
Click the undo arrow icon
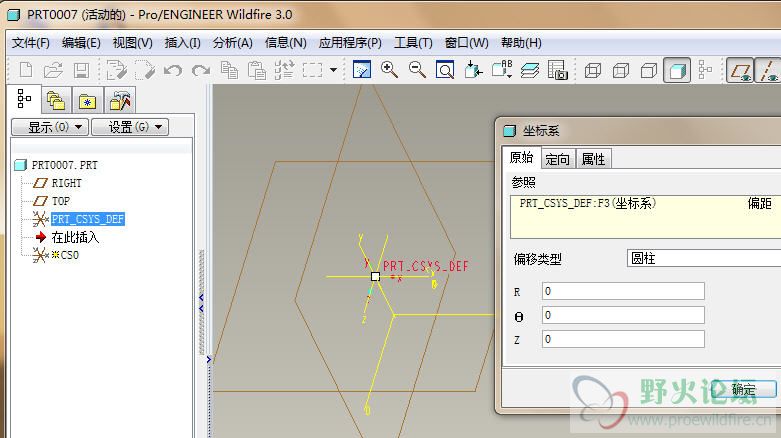(x=173, y=70)
